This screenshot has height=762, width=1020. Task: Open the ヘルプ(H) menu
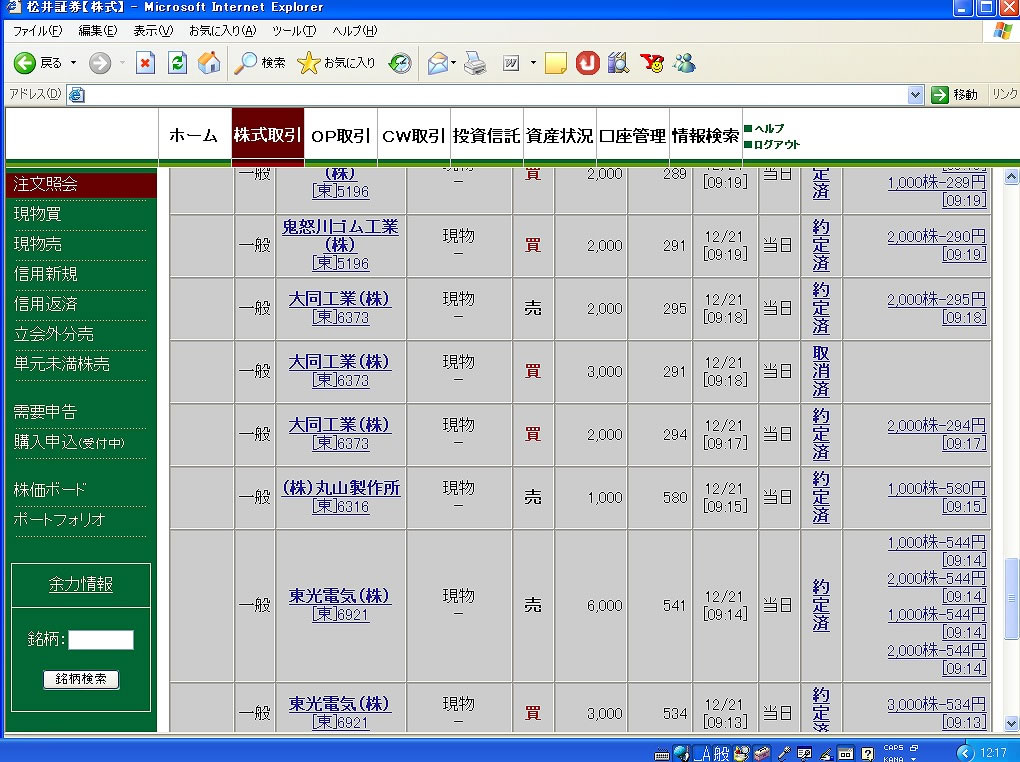355,31
